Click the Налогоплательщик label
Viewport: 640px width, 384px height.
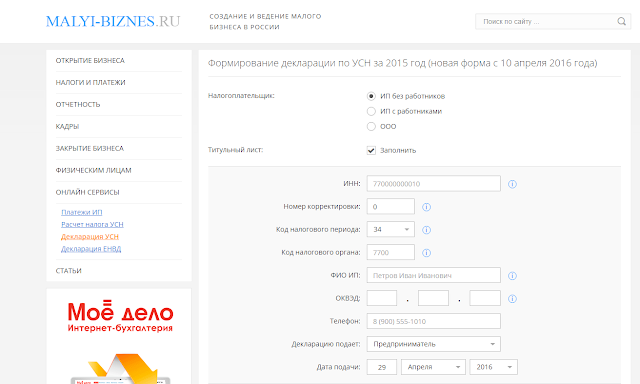(x=241, y=95)
